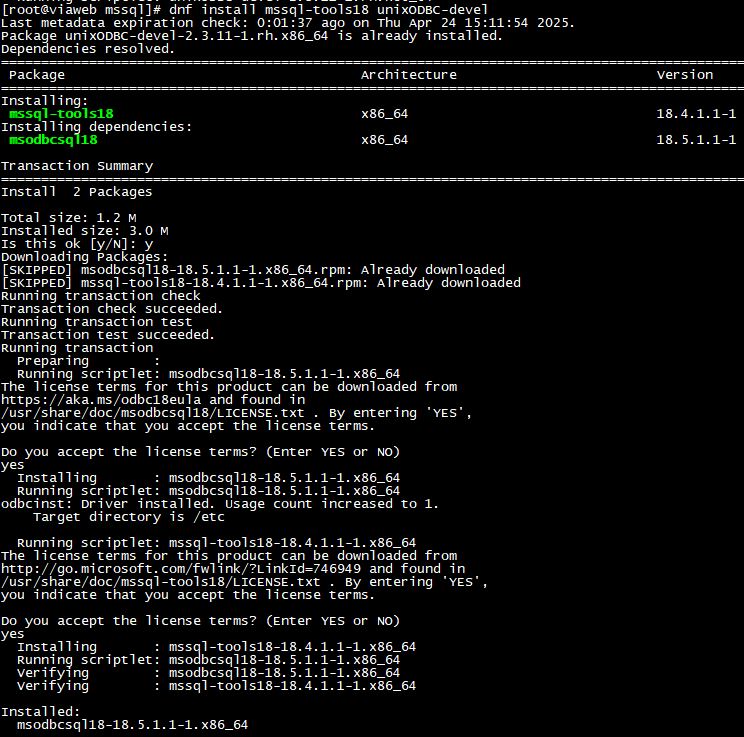Click the 'Installing dependencies:' label
The width and height of the screenshot is (744, 737).
click(96, 127)
